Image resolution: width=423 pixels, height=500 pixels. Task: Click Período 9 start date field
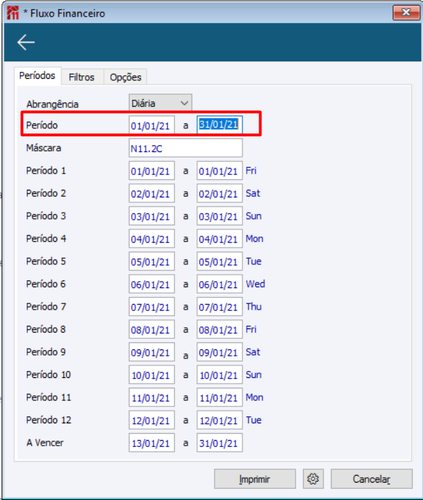click(152, 352)
